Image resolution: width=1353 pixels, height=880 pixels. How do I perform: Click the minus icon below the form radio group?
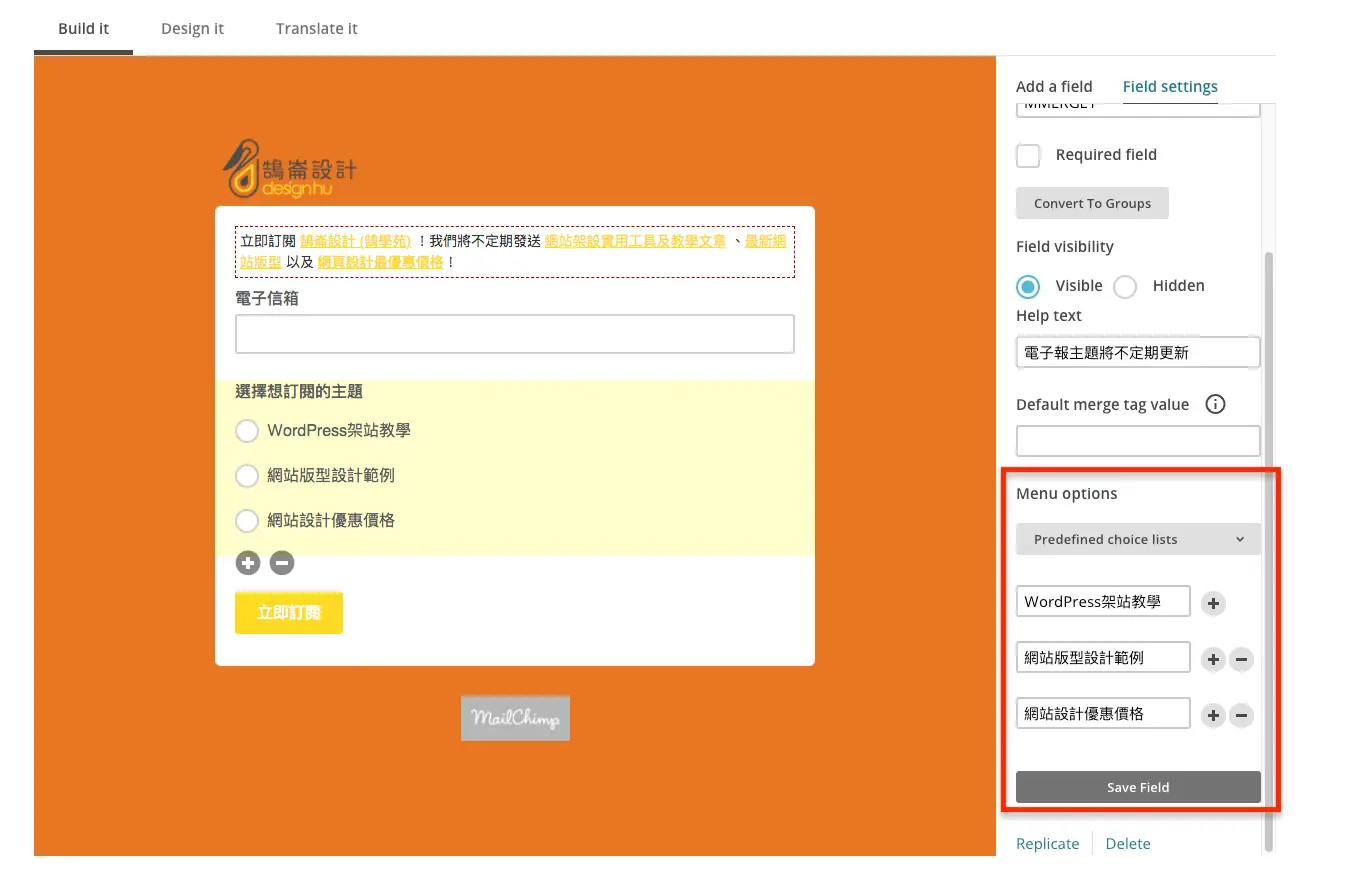click(282, 563)
